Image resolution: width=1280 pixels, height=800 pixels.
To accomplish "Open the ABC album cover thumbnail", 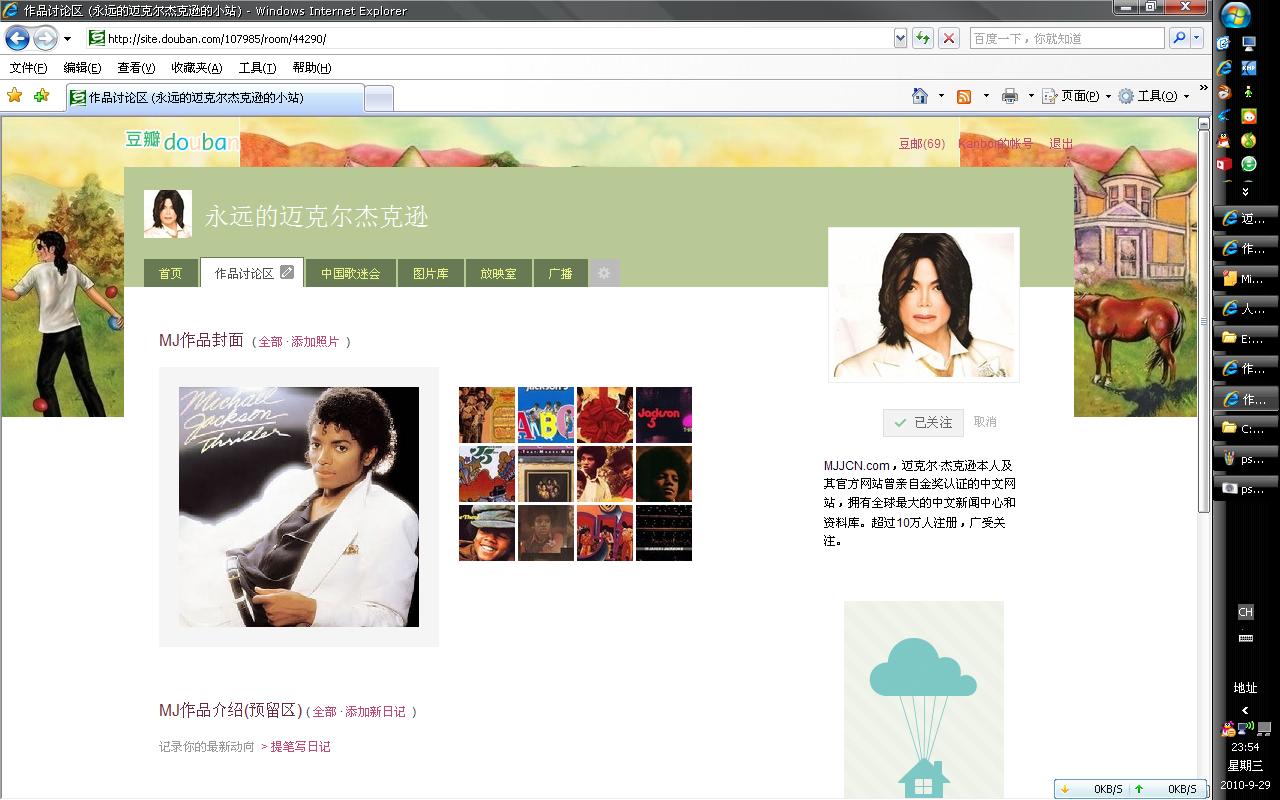I will pyautogui.click(x=546, y=415).
